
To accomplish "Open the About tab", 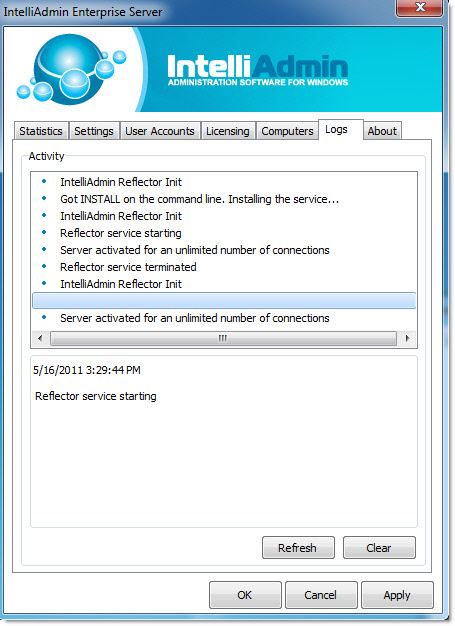I will [382, 131].
